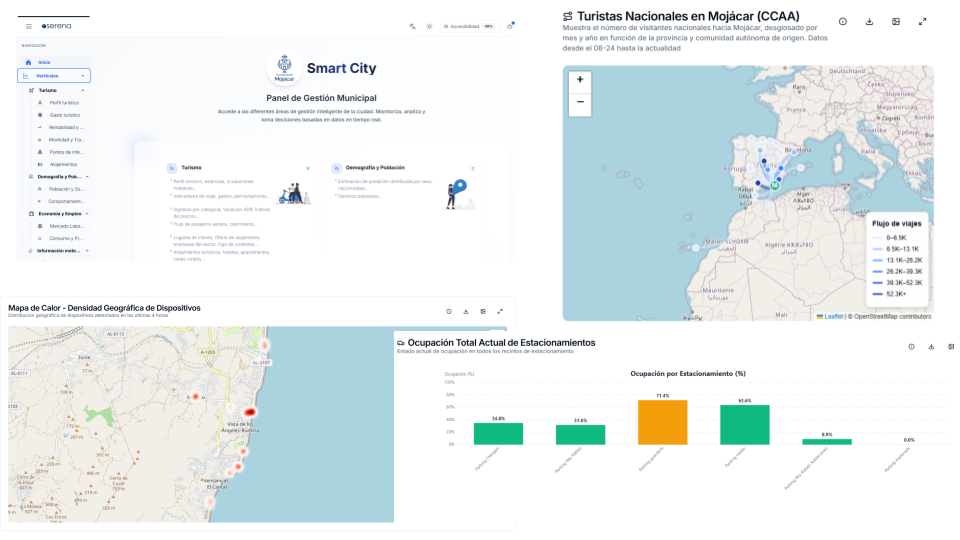Open the Accesibilidad settings button
This screenshot has height=540, width=960.
(469, 26)
